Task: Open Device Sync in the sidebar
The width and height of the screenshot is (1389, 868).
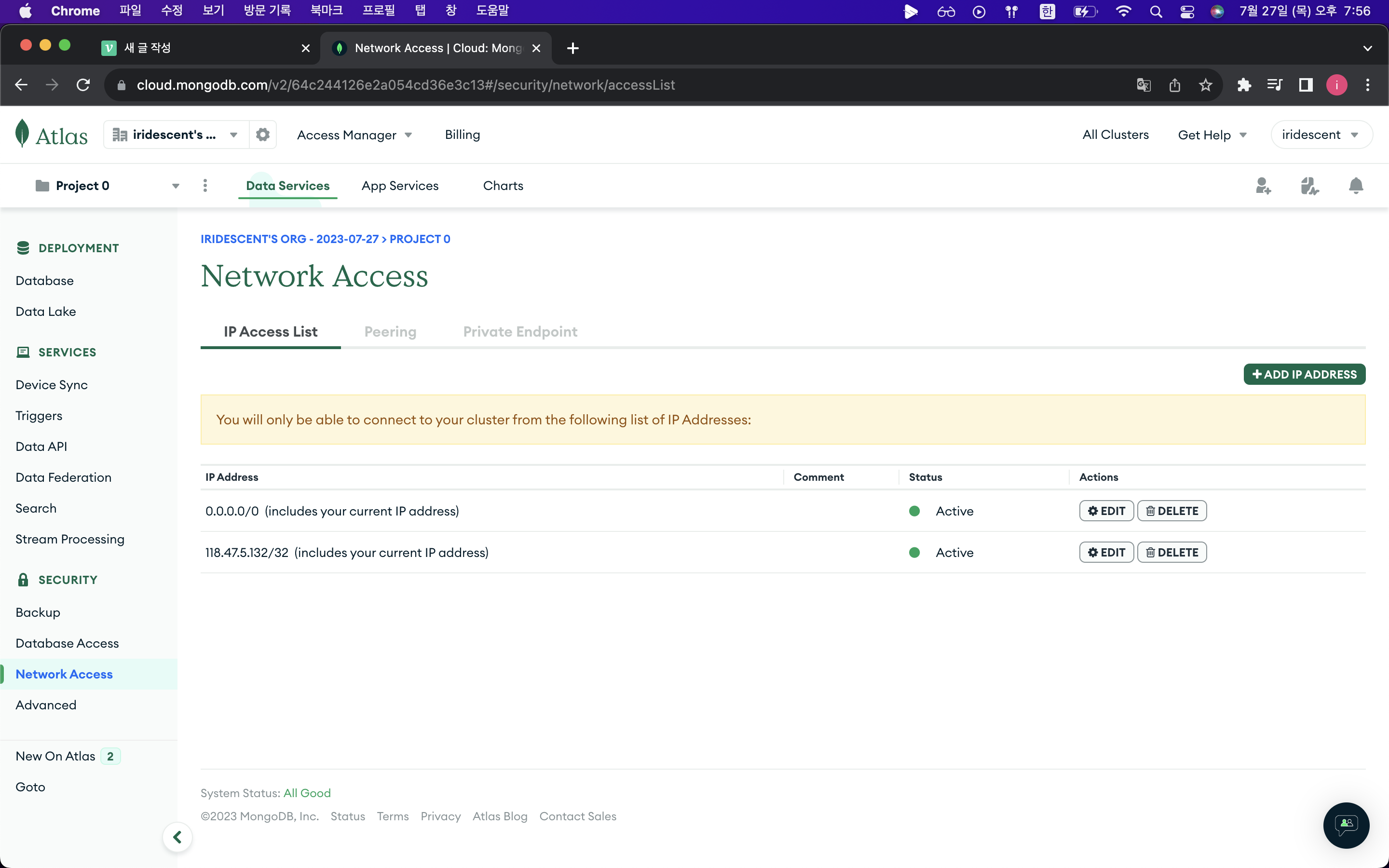Action: click(52, 385)
